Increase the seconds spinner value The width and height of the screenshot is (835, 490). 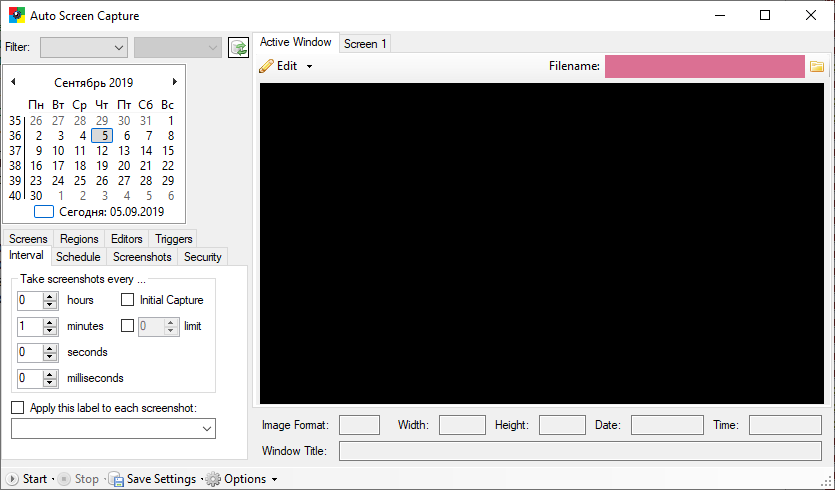[x=50, y=348]
